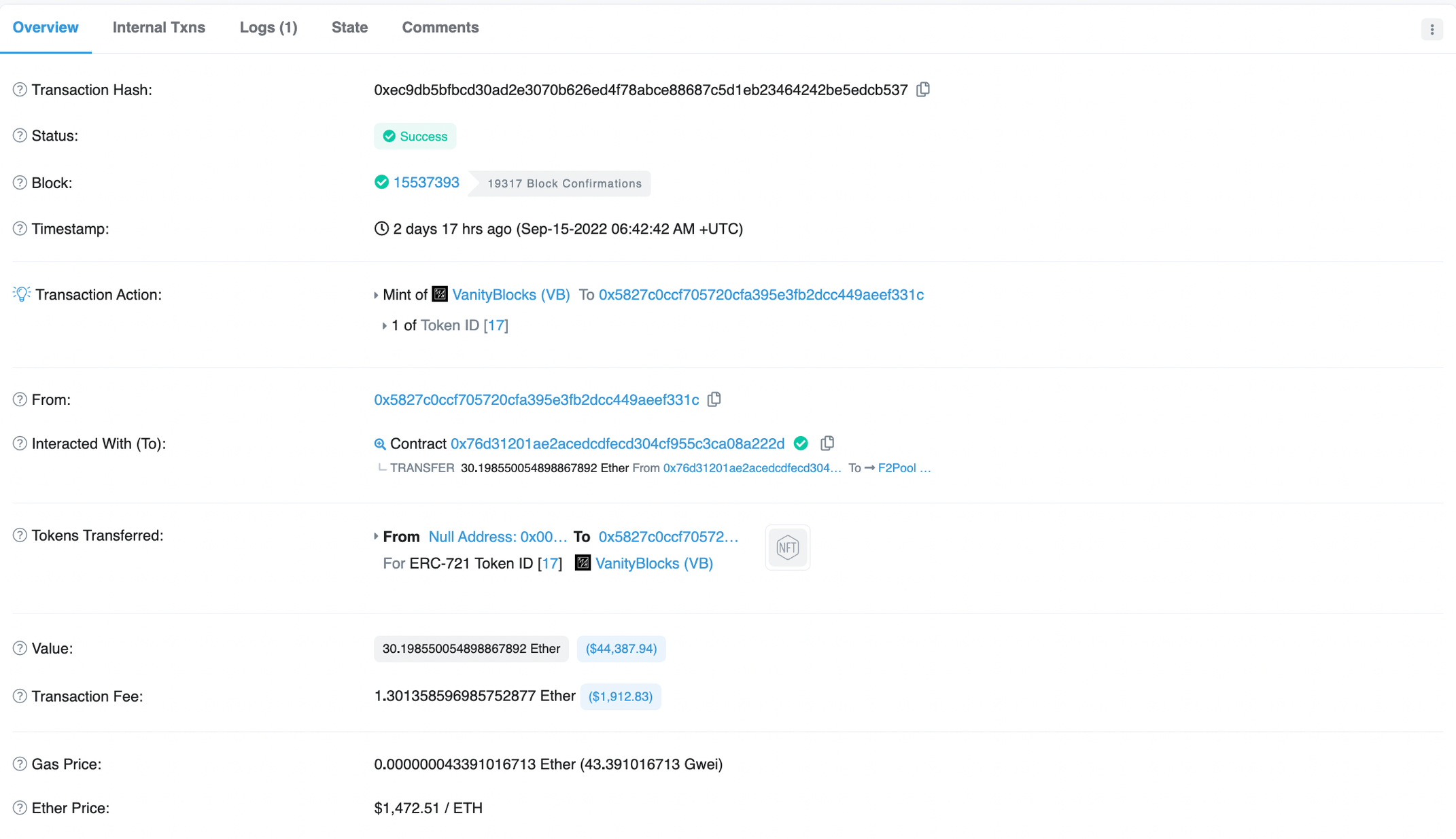Copy the transaction hash to clipboard
This screenshot has width=1456, height=839.
coord(923,90)
